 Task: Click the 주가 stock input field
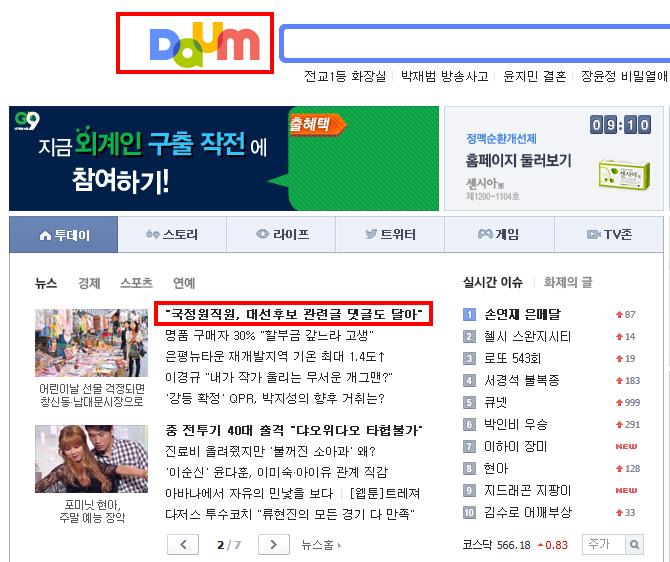tap(604, 544)
